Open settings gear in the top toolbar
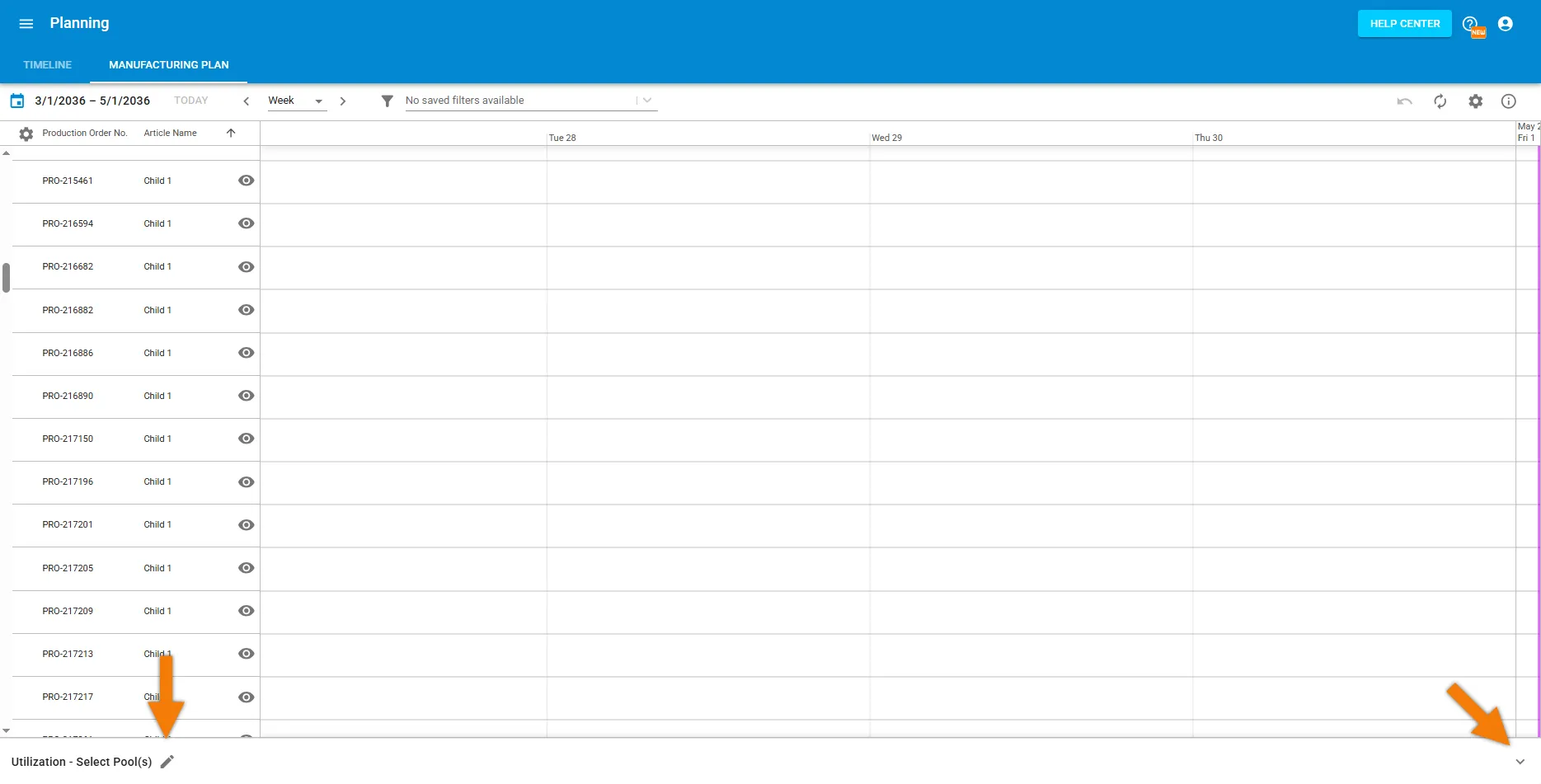The image size is (1541, 784). [x=1476, y=101]
